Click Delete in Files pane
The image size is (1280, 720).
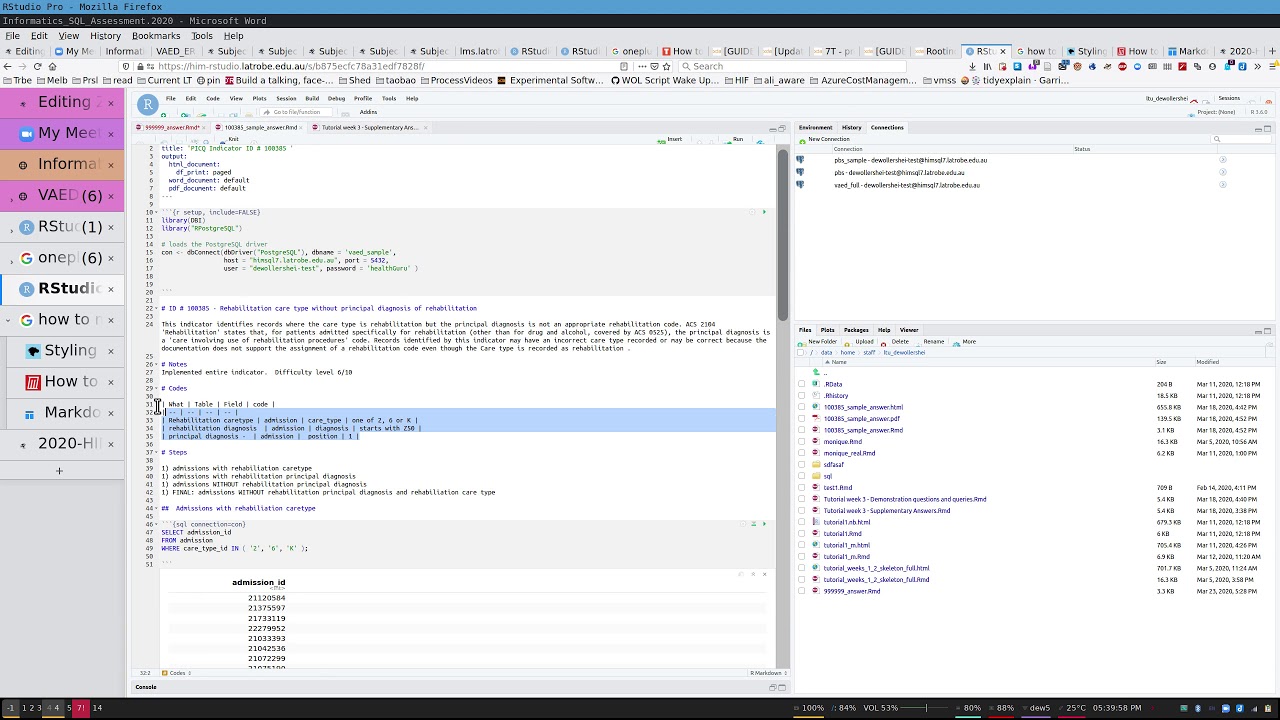pyautogui.click(x=896, y=342)
